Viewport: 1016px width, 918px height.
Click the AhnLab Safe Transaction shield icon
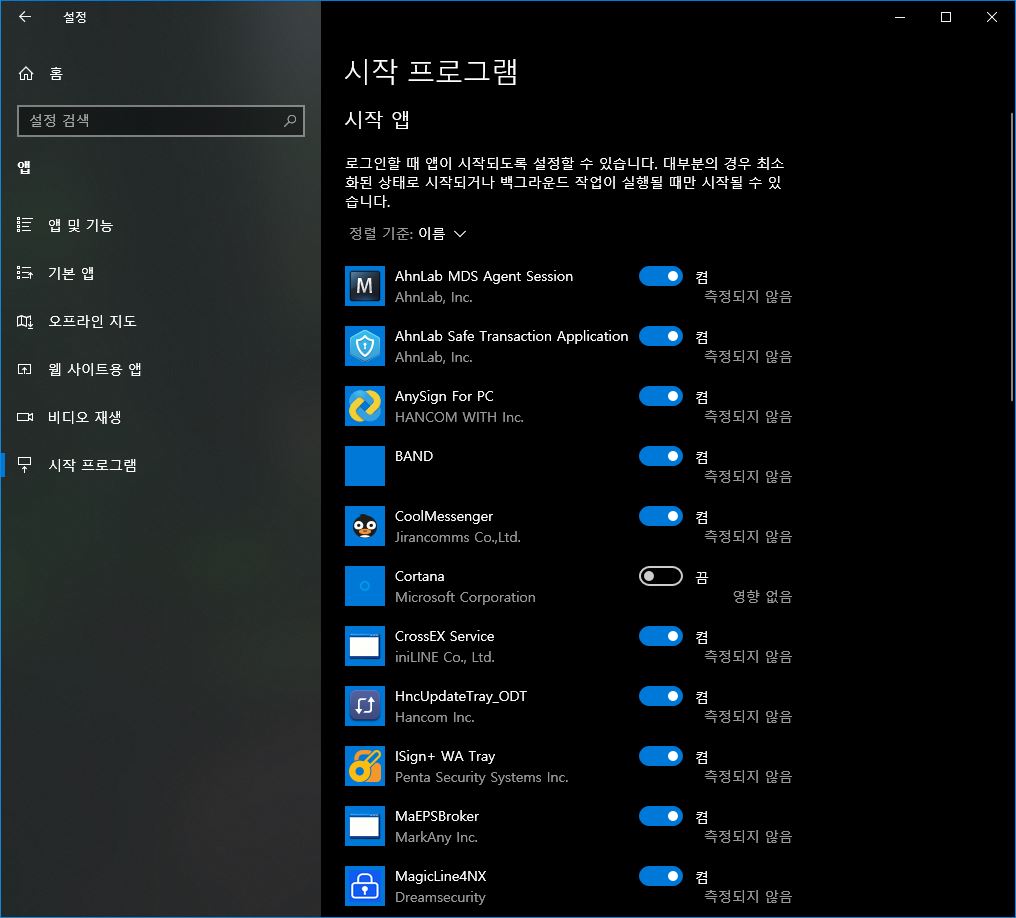point(365,346)
